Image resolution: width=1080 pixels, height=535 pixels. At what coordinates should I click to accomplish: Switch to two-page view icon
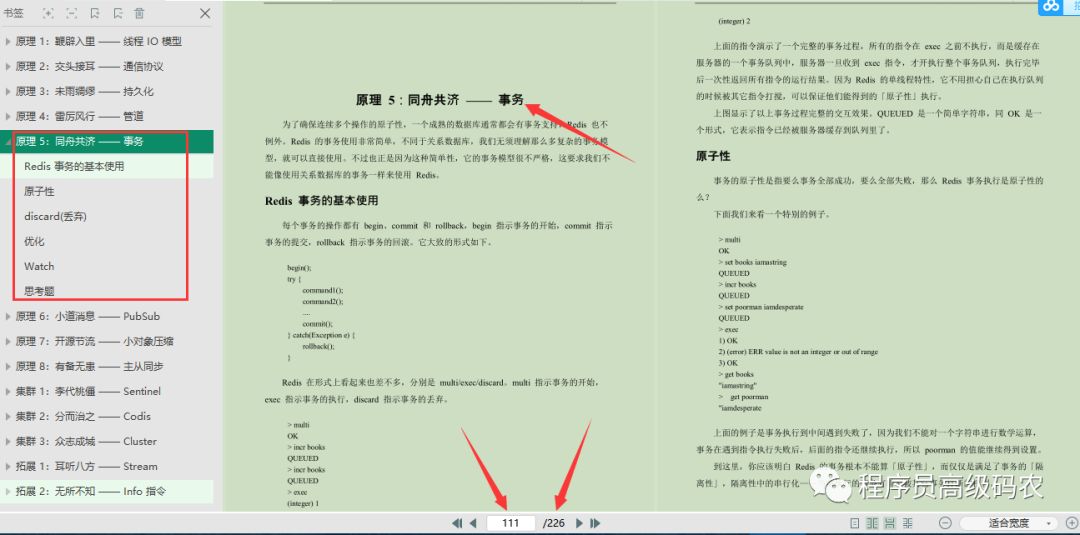(x=872, y=523)
